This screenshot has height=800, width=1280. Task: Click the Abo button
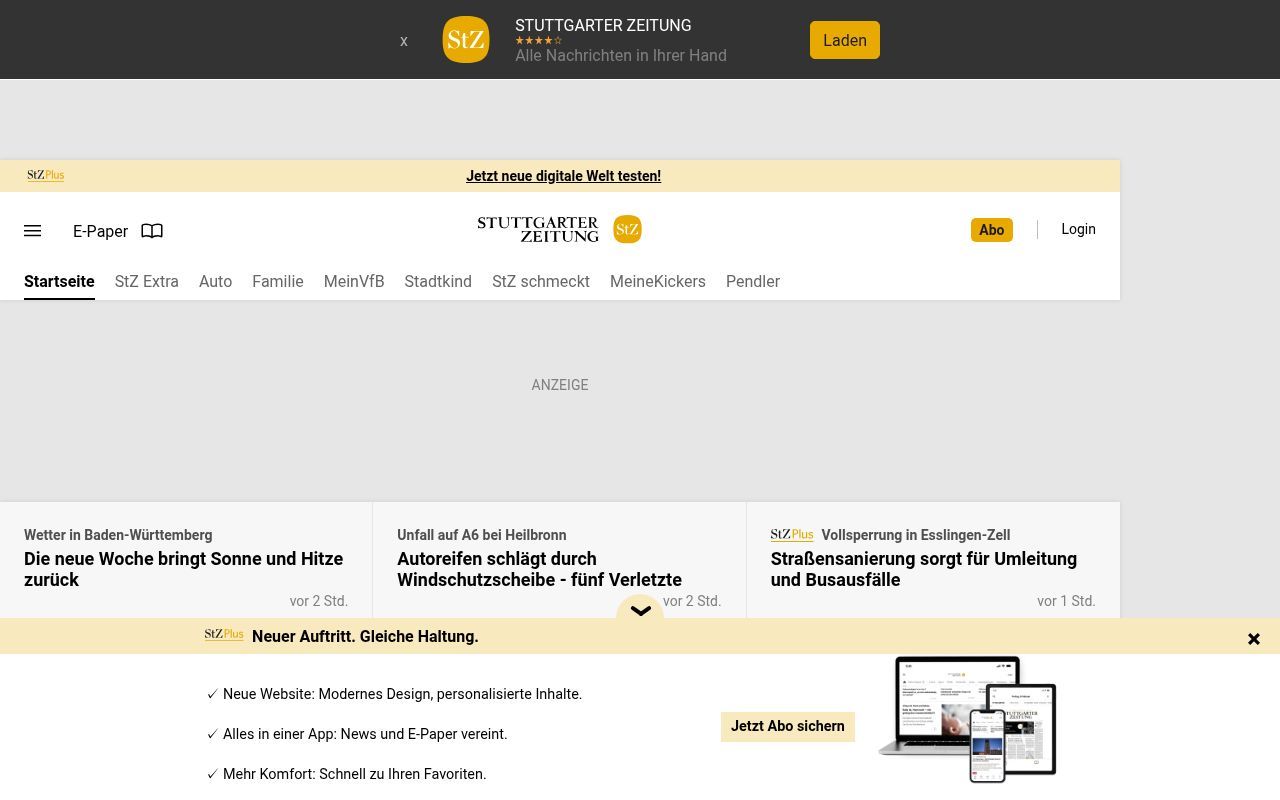click(x=992, y=230)
